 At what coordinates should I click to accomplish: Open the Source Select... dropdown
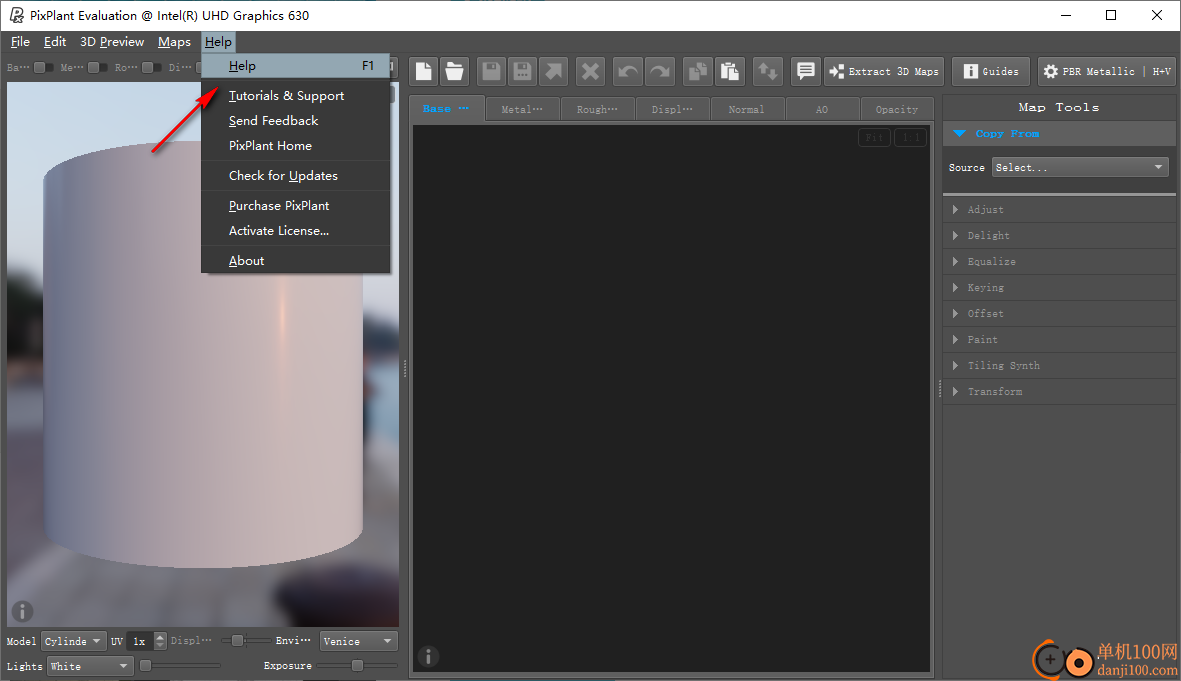[x=1080, y=167]
